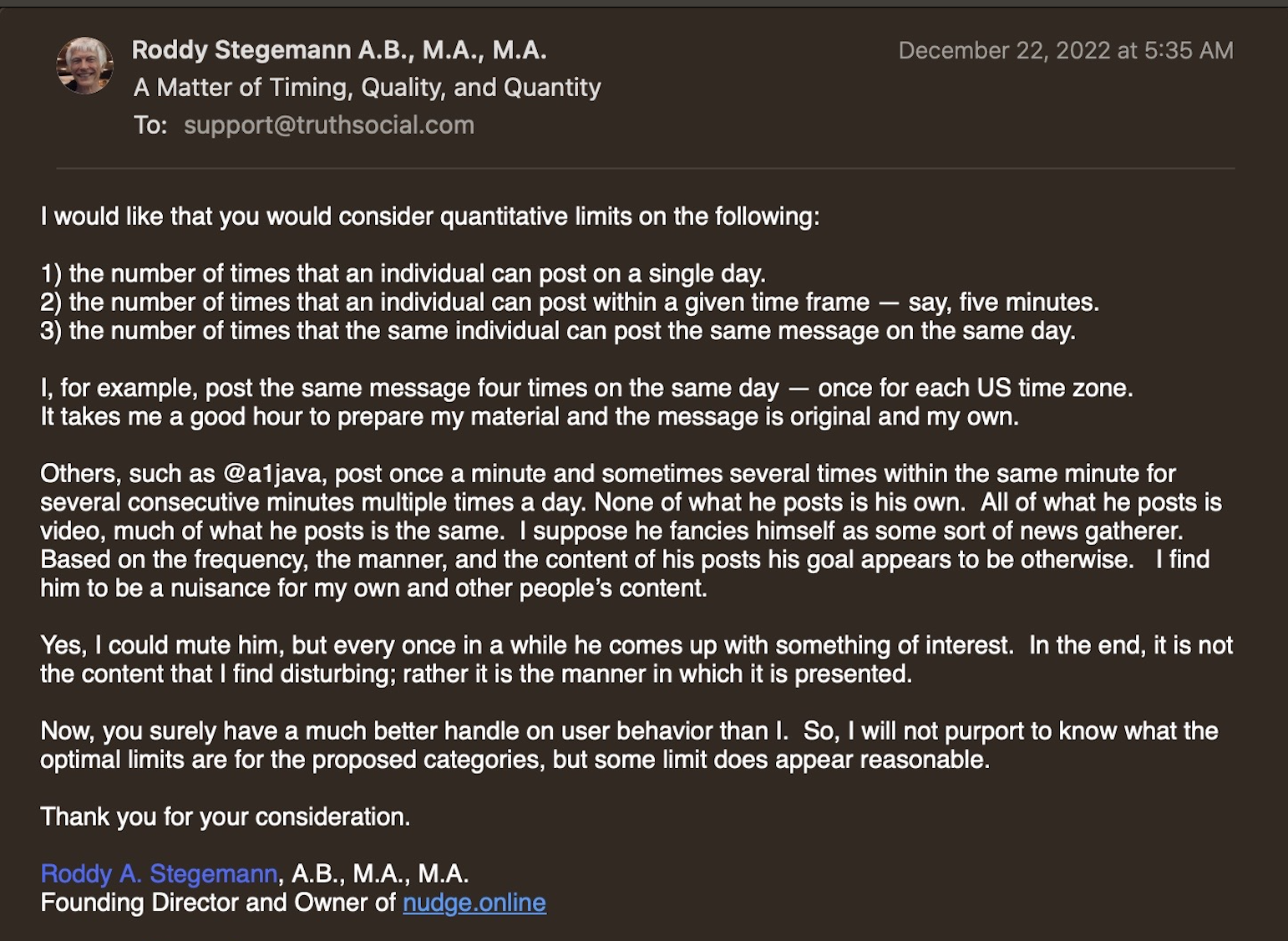Click the 'To:' field label

[150, 125]
